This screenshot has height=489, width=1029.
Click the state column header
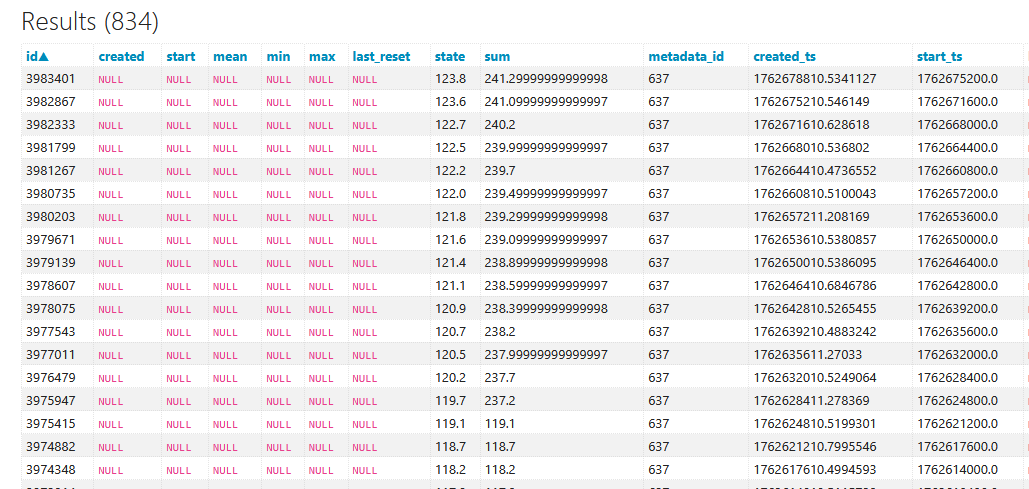click(450, 57)
